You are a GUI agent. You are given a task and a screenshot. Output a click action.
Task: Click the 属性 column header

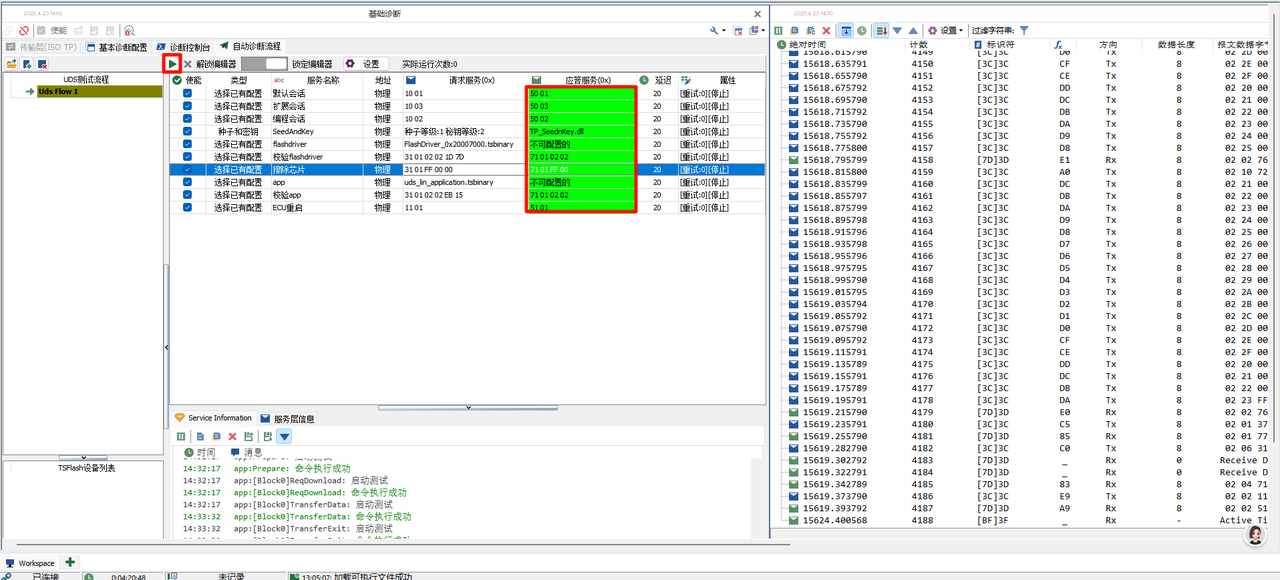(721, 80)
